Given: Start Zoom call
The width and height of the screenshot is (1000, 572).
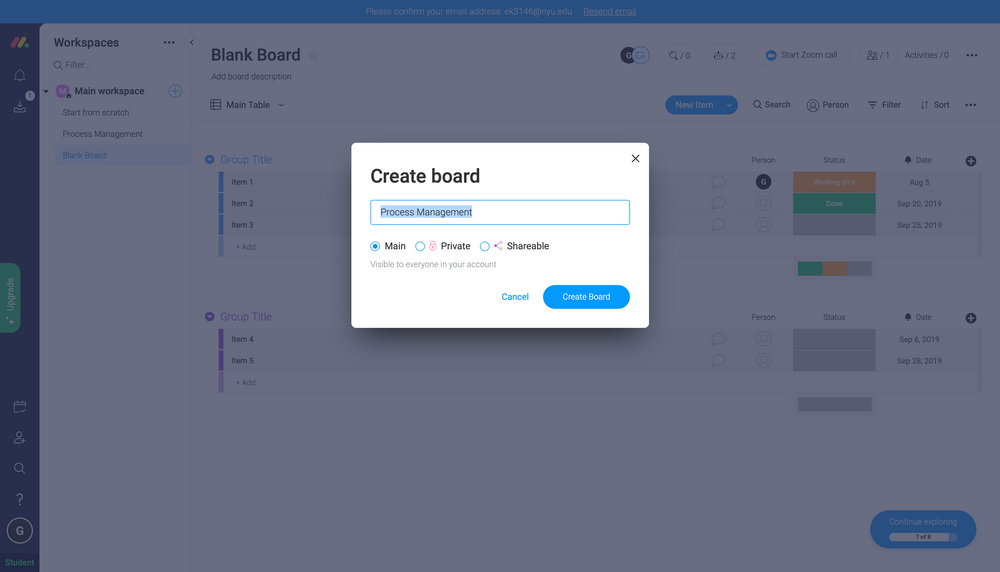Looking at the screenshot, I should [x=802, y=55].
